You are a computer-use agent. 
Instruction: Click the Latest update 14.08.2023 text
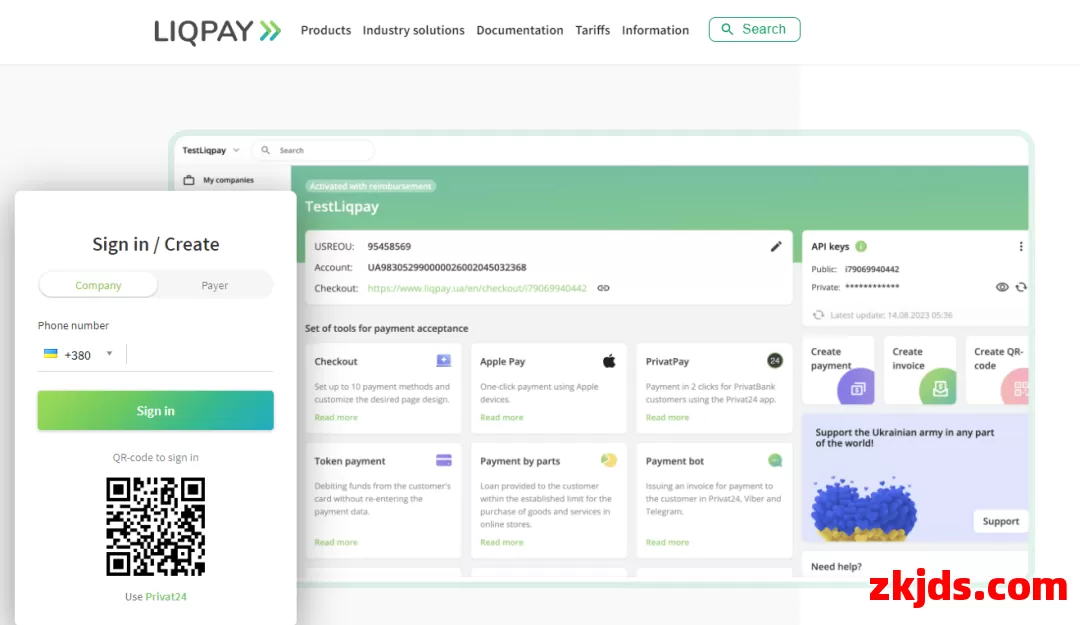pyautogui.click(x=891, y=315)
